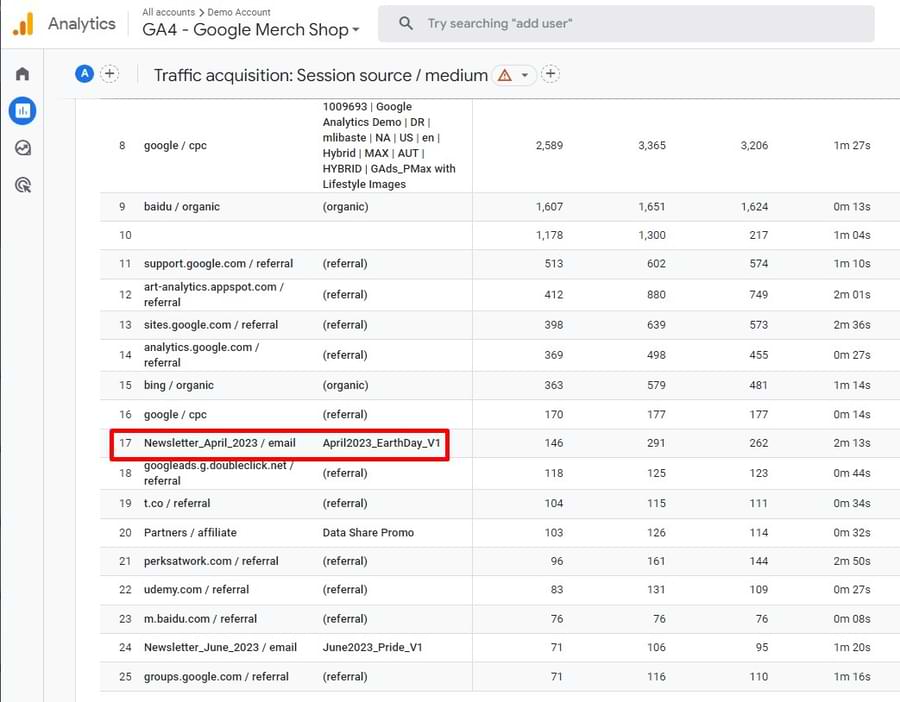Click 'Demo Account' breadcrumb
This screenshot has height=702, width=900.
(x=239, y=12)
